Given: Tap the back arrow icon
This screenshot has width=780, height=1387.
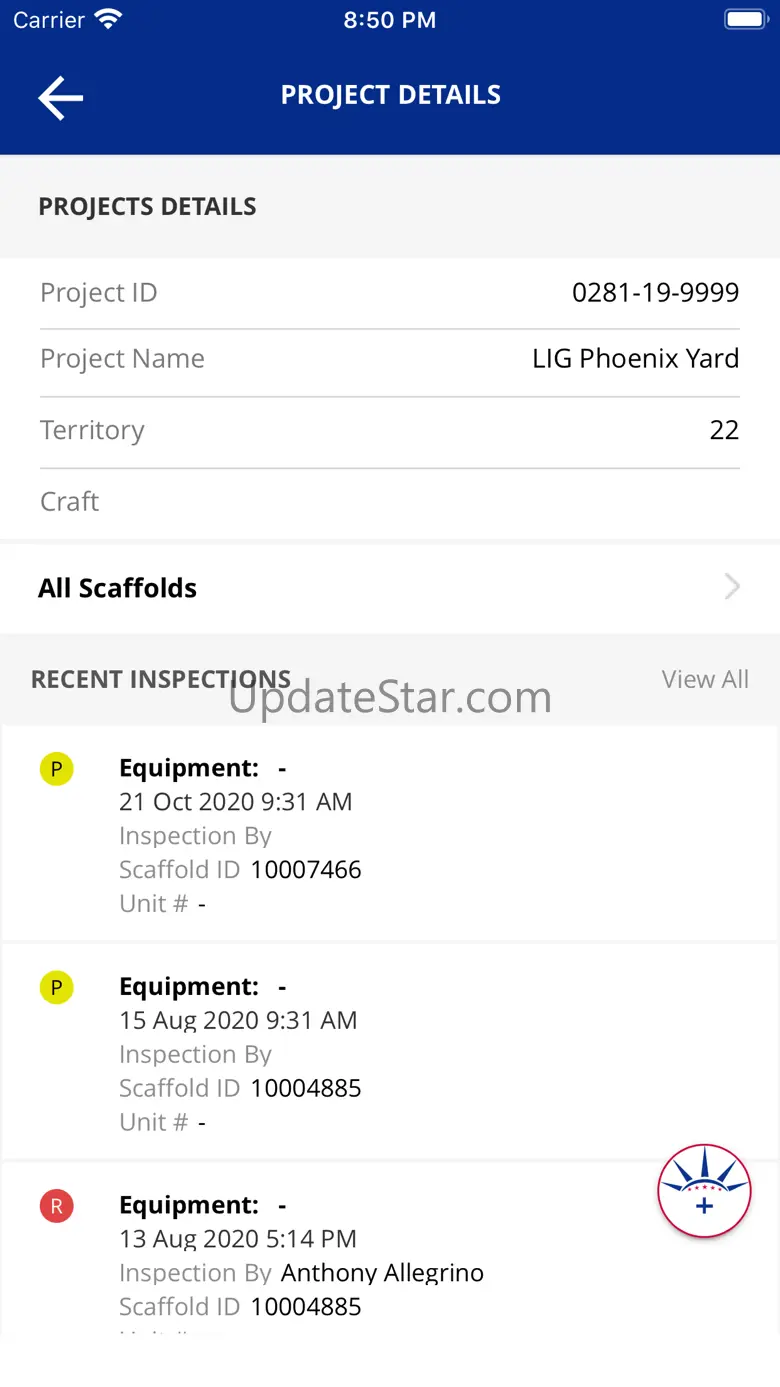Looking at the screenshot, I should pos(60,97).
